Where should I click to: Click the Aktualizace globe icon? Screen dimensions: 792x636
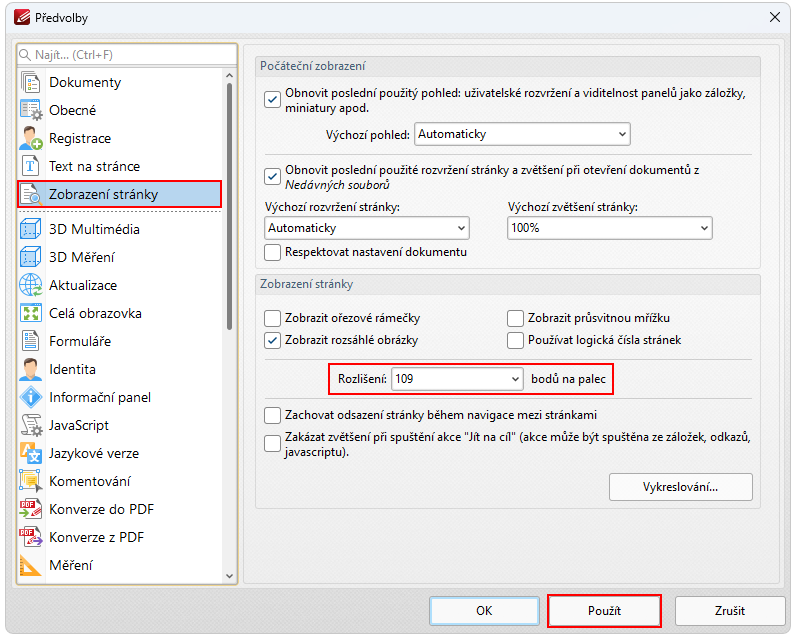tap(30, 285)
